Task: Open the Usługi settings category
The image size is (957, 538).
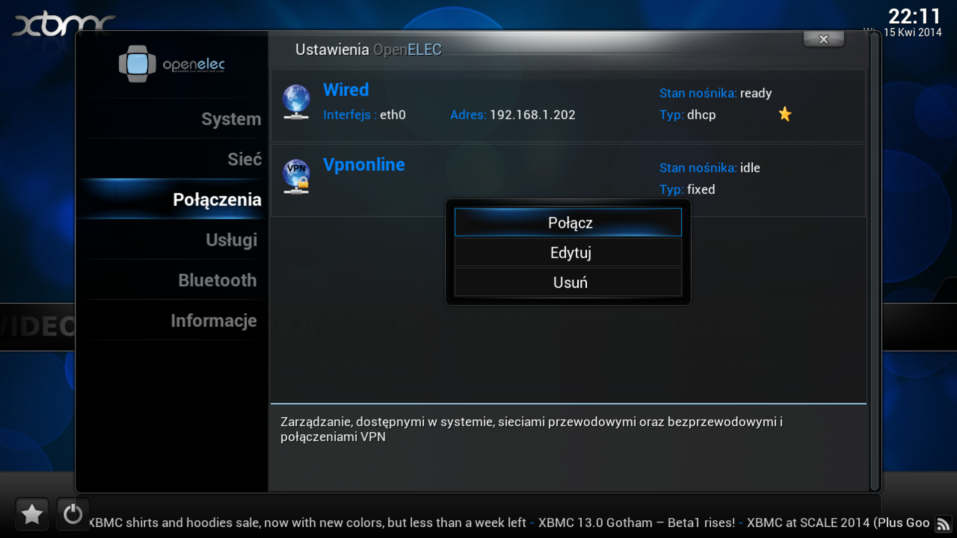Action: coord(231,240)
